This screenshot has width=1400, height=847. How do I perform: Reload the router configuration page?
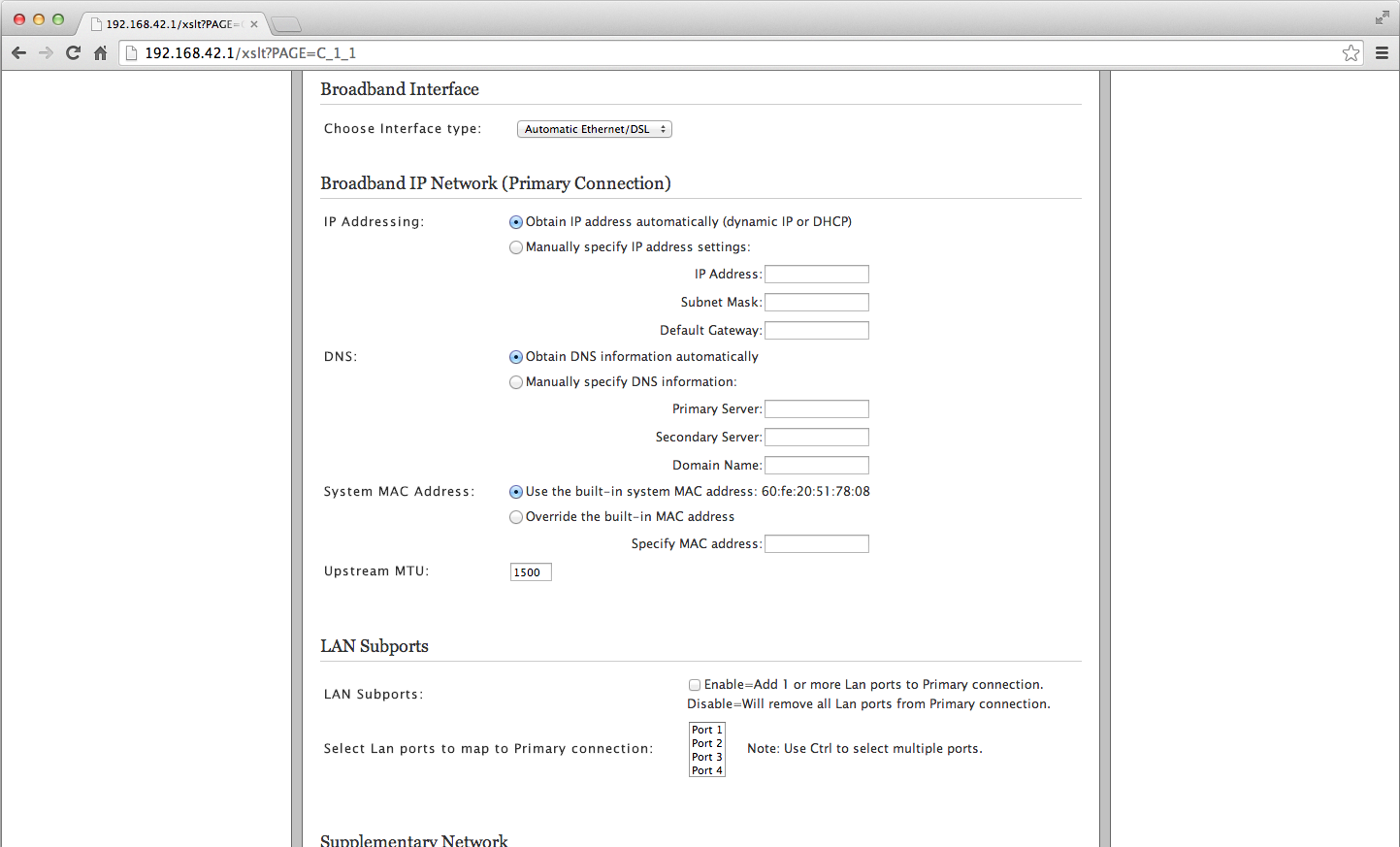pyautogui.click(x=73, y=52)
